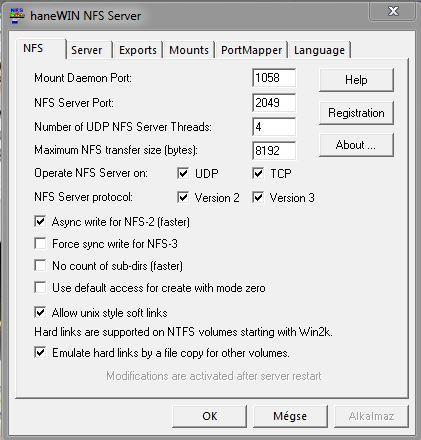
Task: Open the Exports tab
Action: (137, 50)
